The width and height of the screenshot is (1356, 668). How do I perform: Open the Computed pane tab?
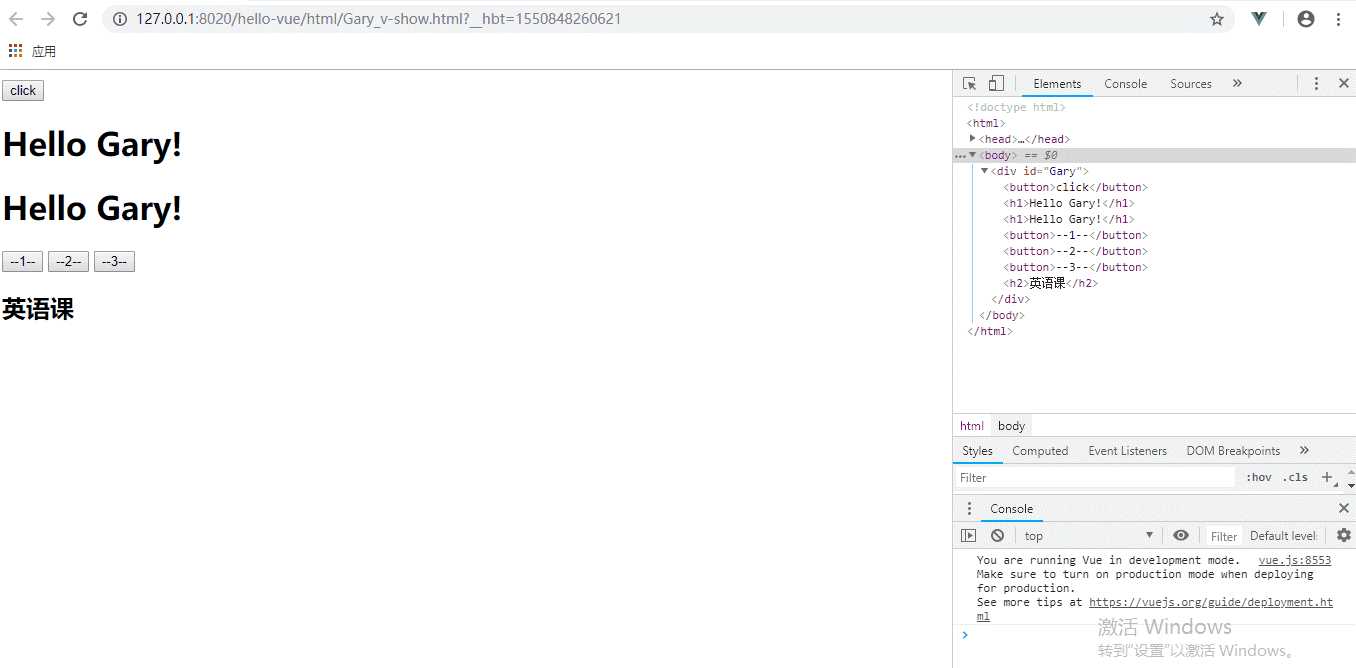[1040, 451]
